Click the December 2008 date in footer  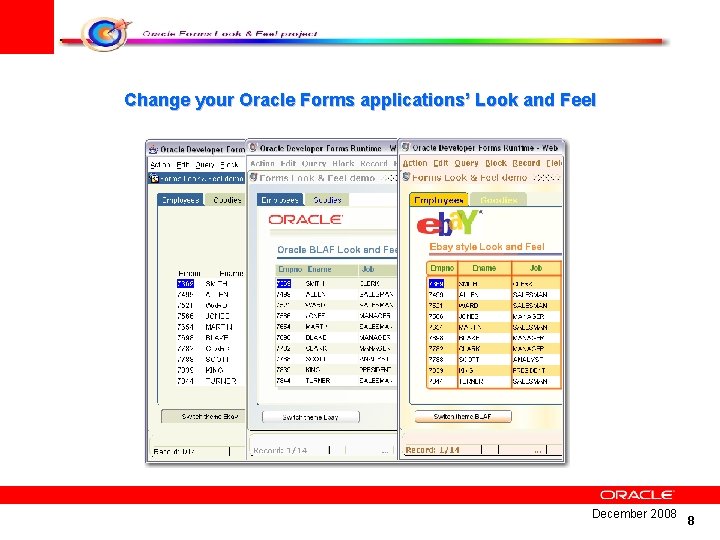634,513
